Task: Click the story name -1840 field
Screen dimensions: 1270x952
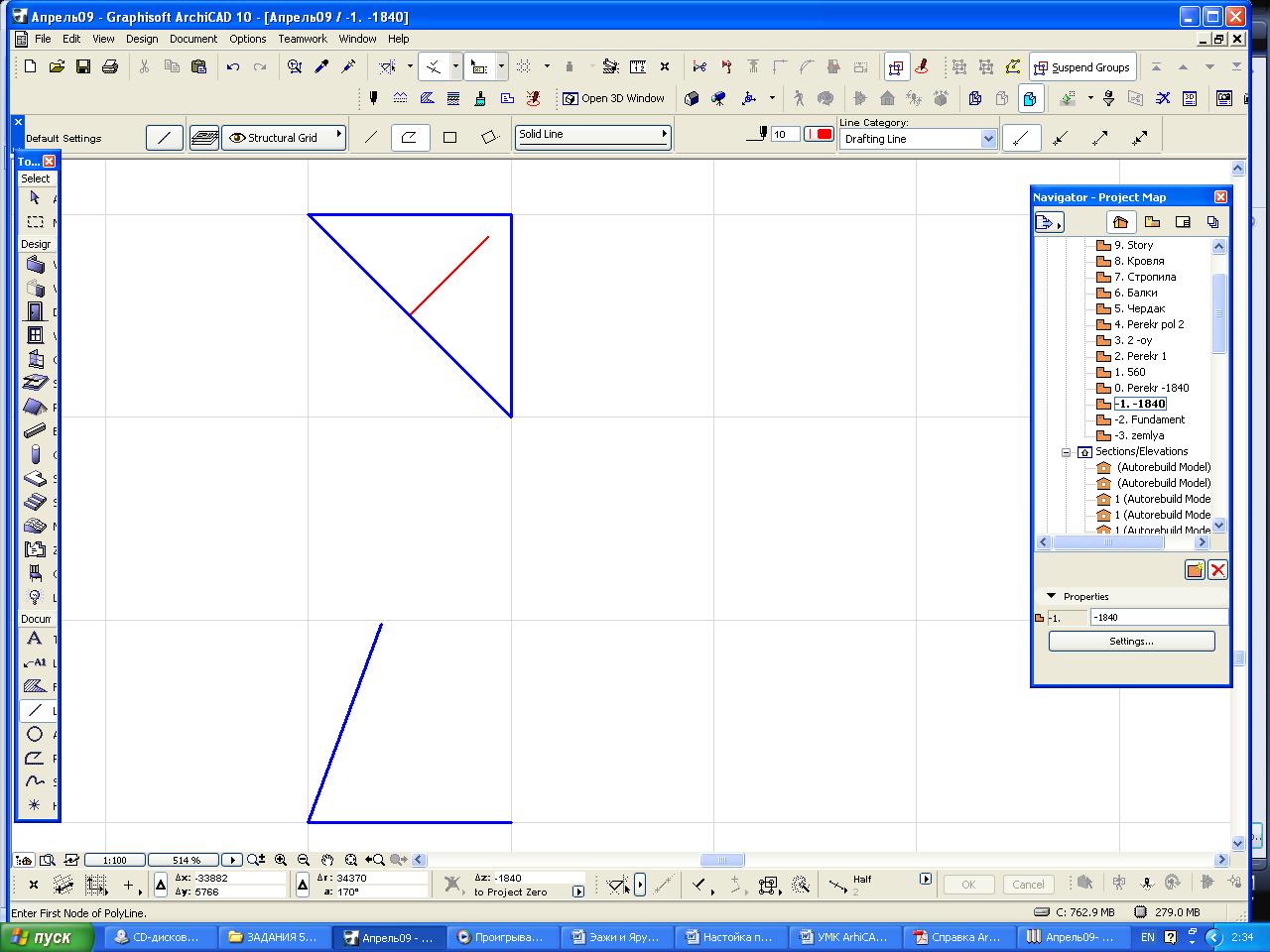Action: click(x=1159, y=617)
